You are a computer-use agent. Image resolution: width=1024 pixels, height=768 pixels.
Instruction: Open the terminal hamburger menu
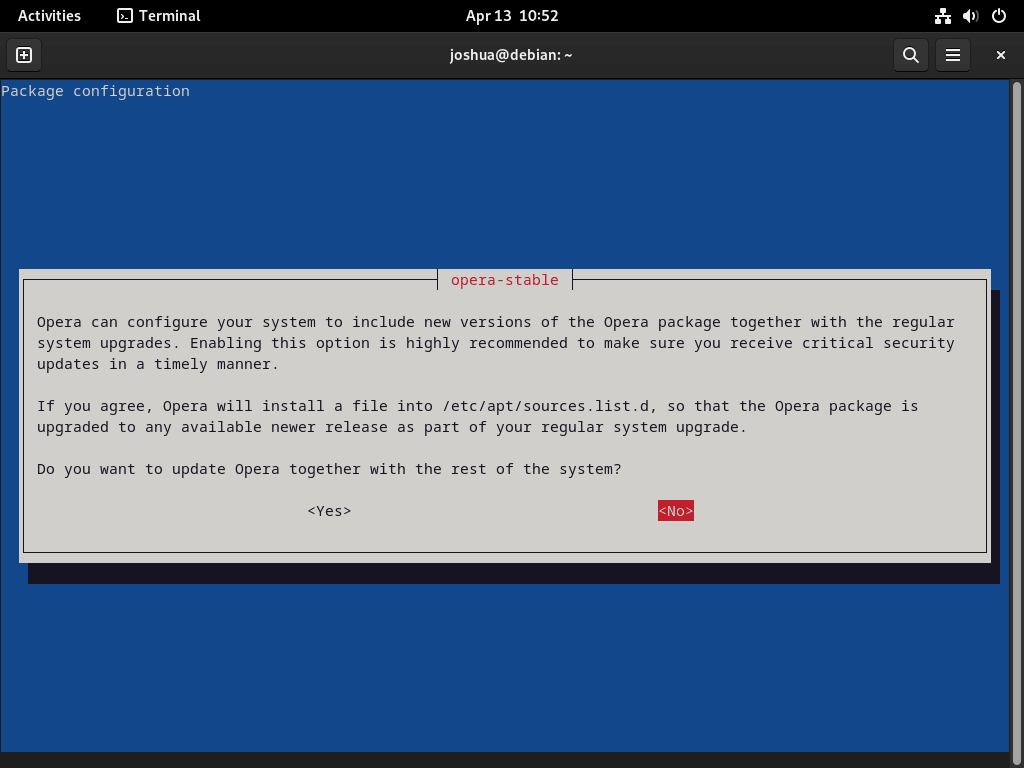[x=953, y=55]
